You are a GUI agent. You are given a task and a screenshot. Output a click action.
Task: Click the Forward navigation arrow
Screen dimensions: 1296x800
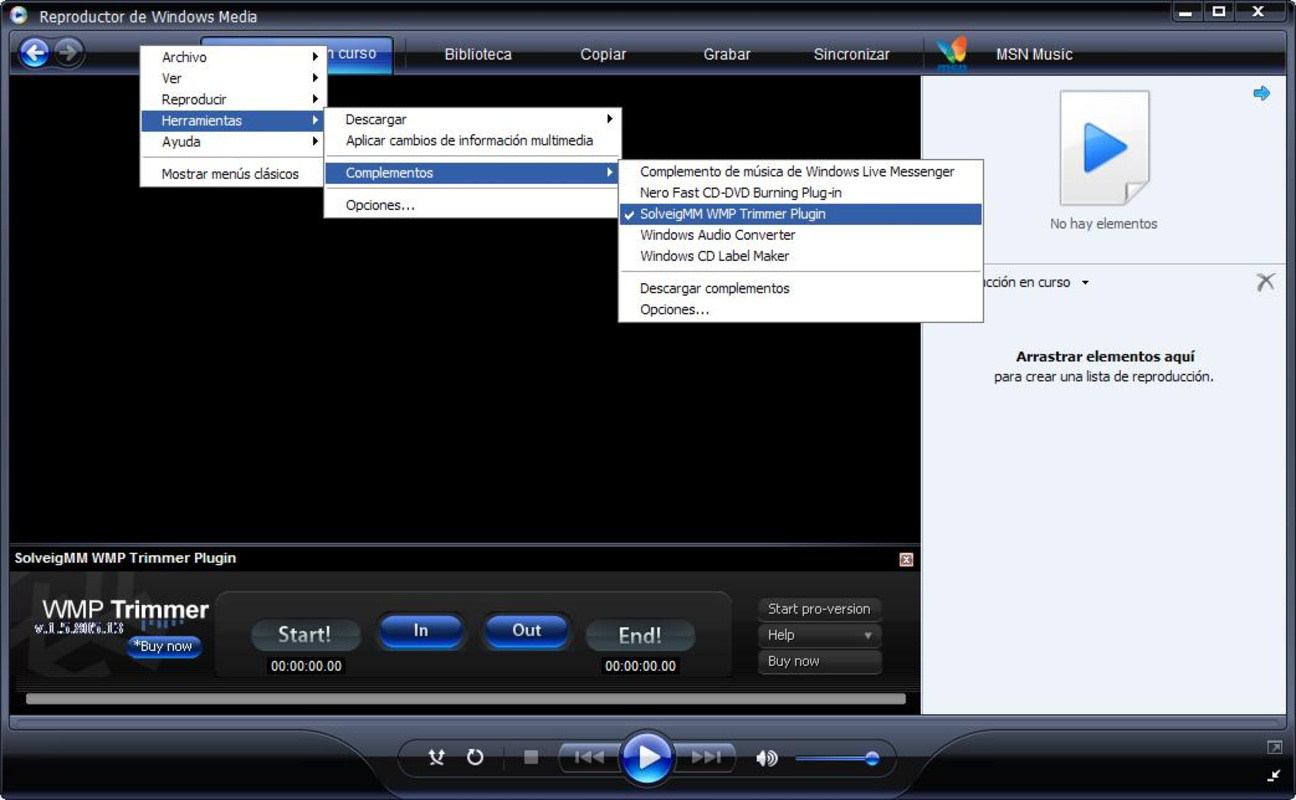point(68,53)
